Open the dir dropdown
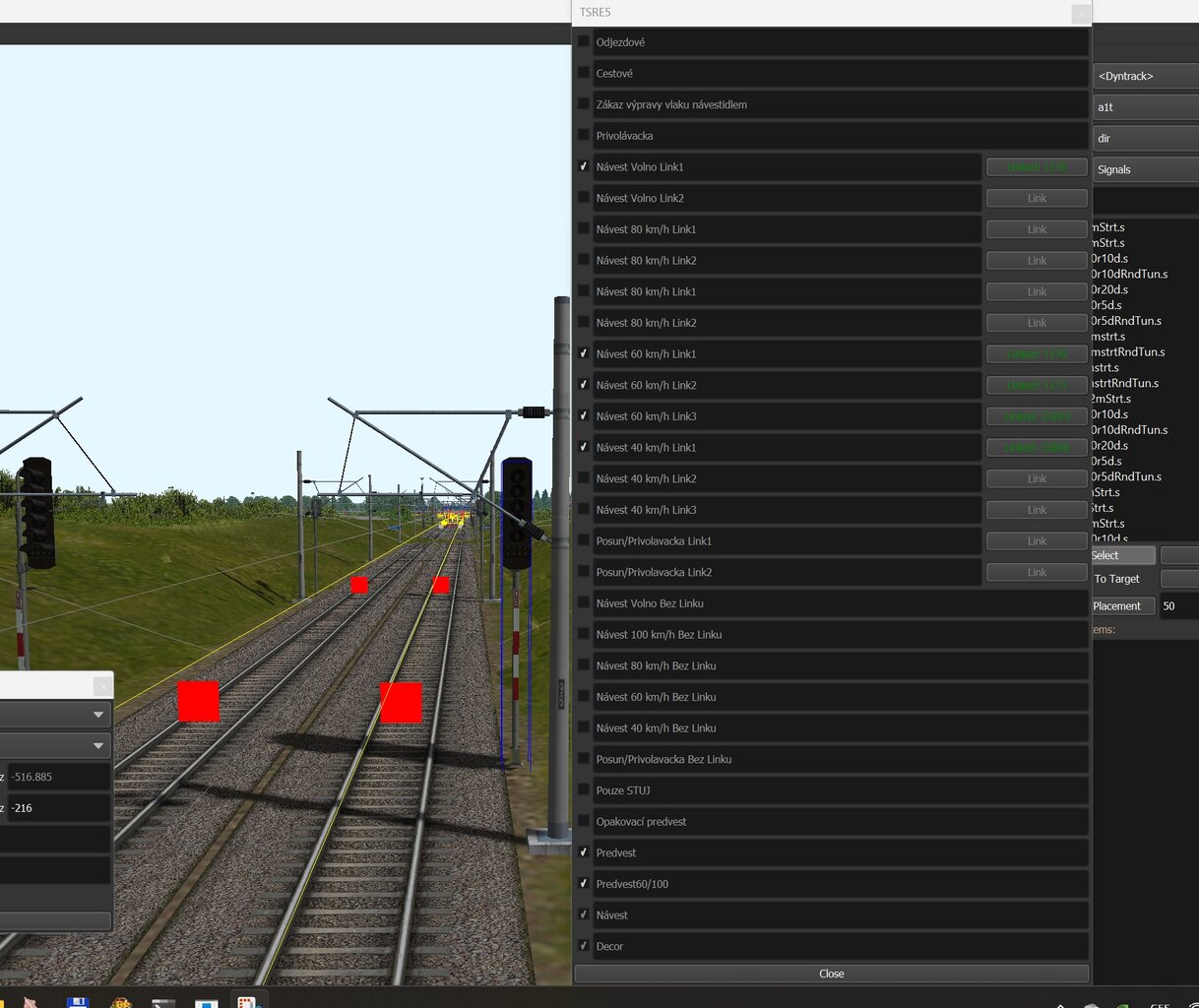The image size is (1199, 1008). (x=1146, y=139)
